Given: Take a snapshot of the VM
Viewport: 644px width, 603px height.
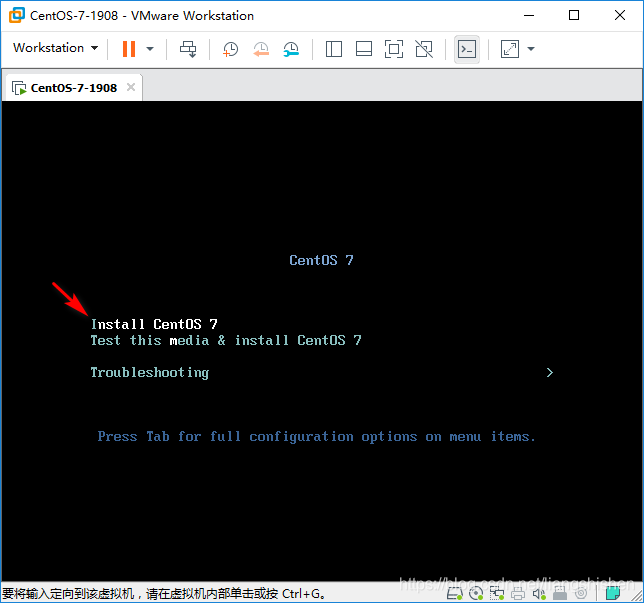Looking at the screenshot, I should click(x=230, y=49).
